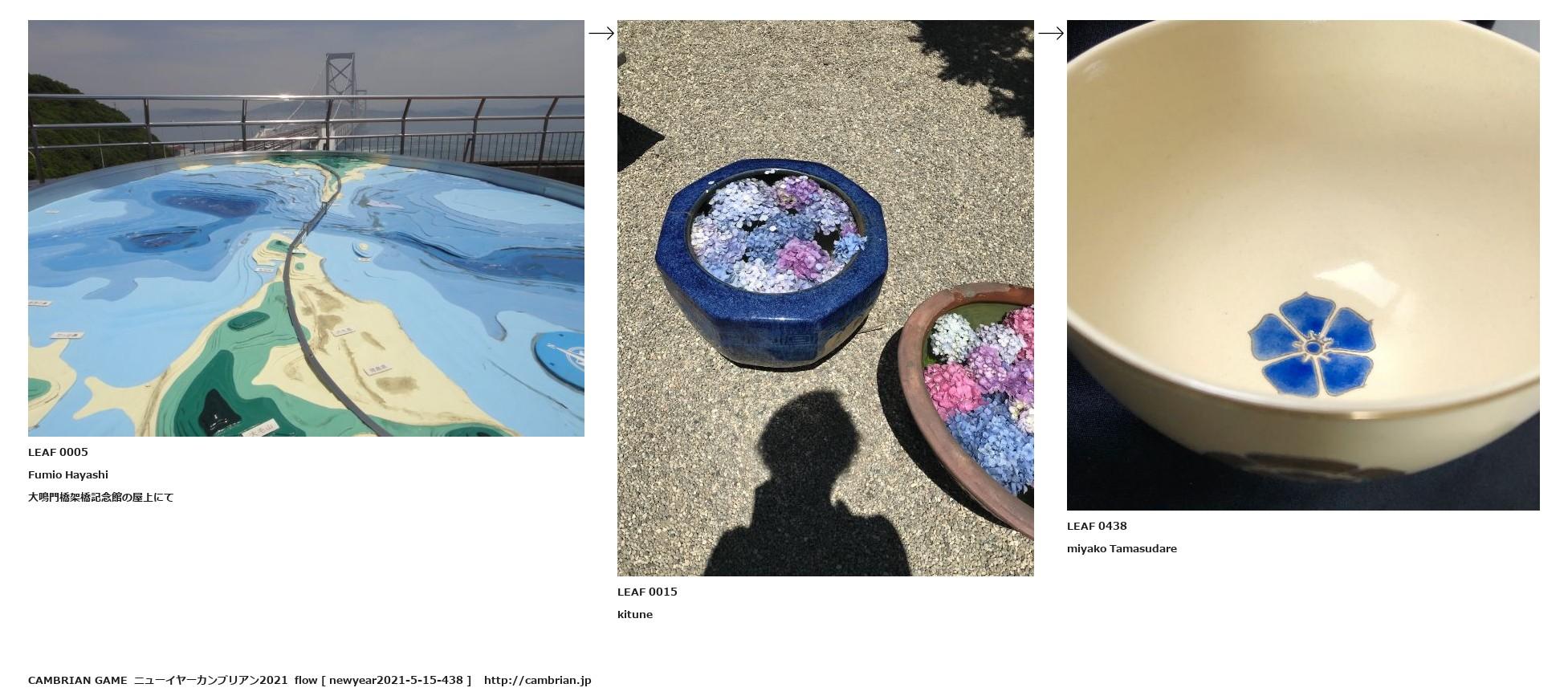Viewport: 1568px width, 700px height.
Task: Click the arrow between second and third photos
Action: [x=1051, y=33]
